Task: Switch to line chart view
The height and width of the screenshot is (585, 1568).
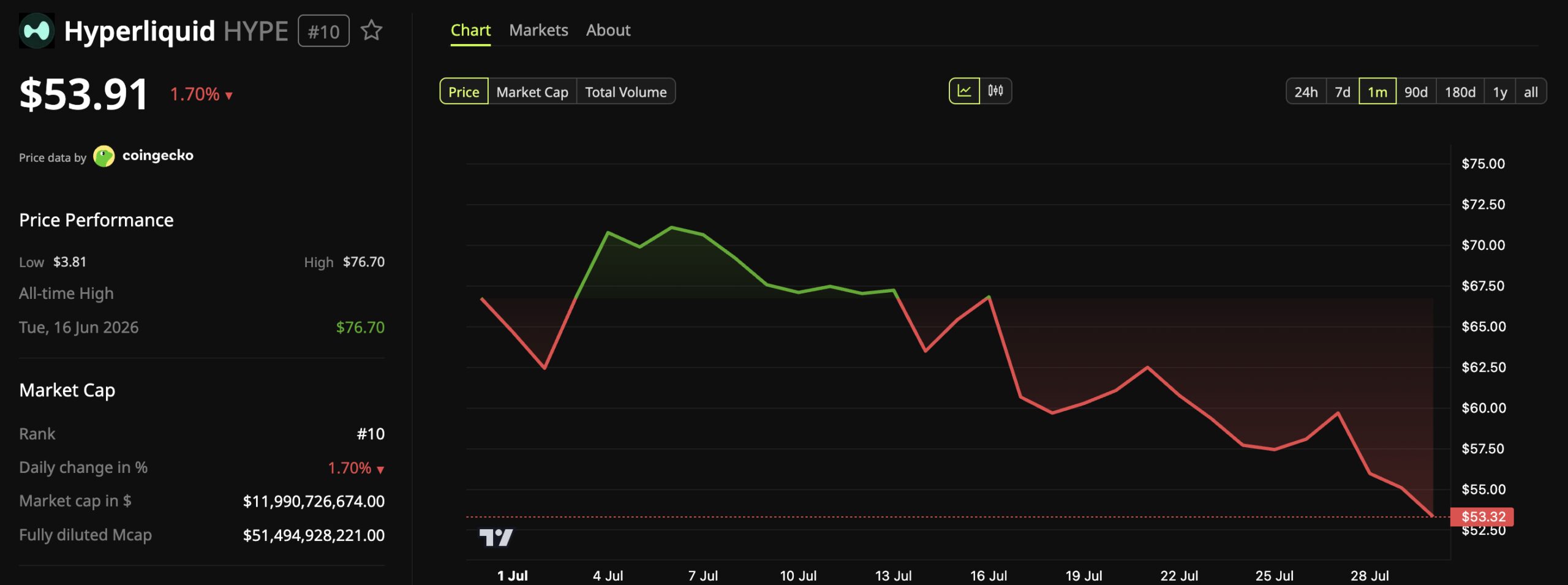Action: click(964, 91)
